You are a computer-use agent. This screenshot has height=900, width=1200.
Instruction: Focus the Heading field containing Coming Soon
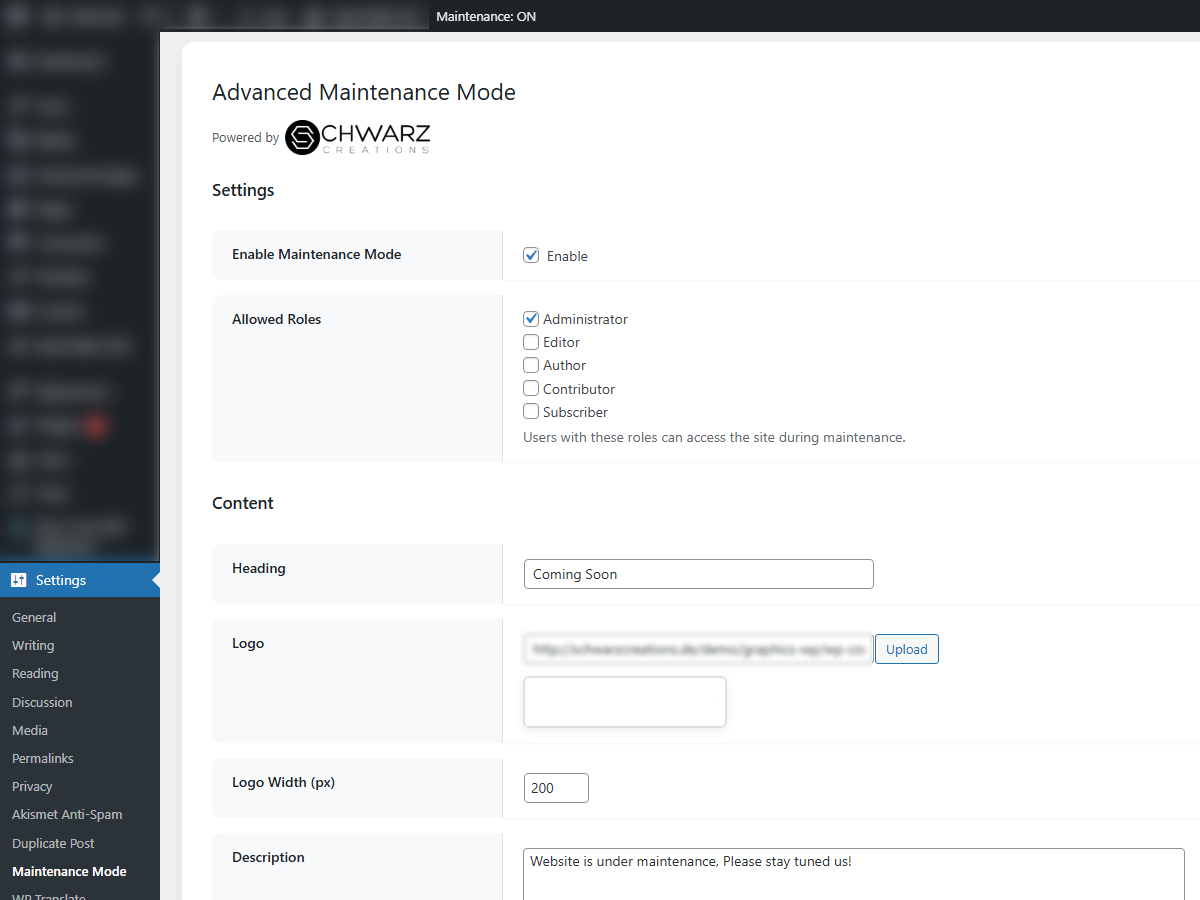coord(698,574)
